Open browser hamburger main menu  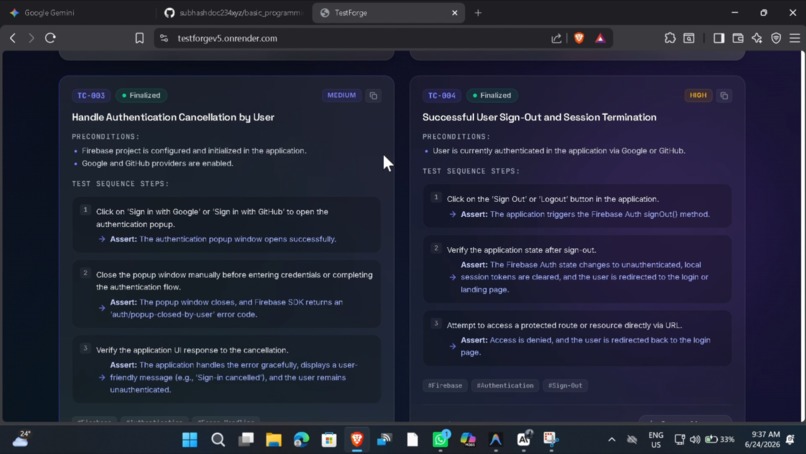(x=795, y=38)
